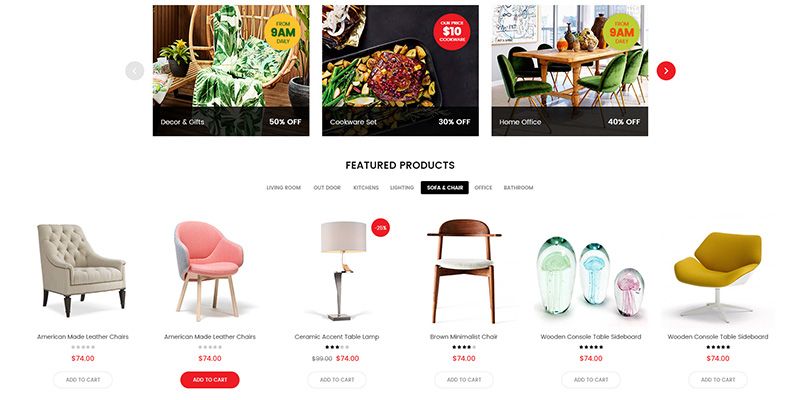Click the red $10 Cookware price badge
The width and height of the screenshot is (800, 400).
coord(452,32)
